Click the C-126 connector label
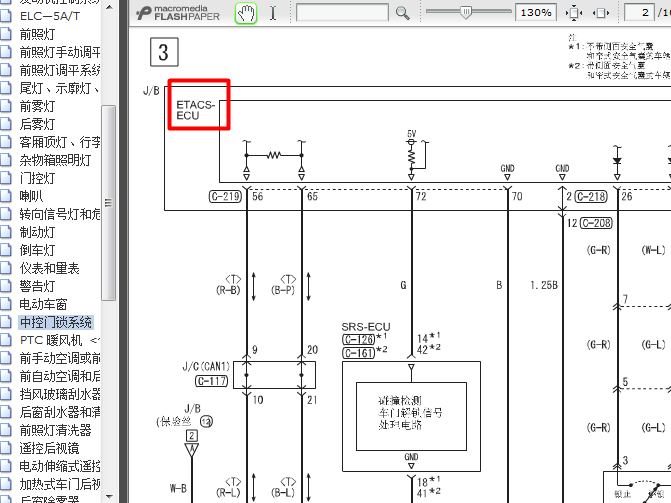The height and width of the screenshot is (503, 671). [x=359, y=339]
